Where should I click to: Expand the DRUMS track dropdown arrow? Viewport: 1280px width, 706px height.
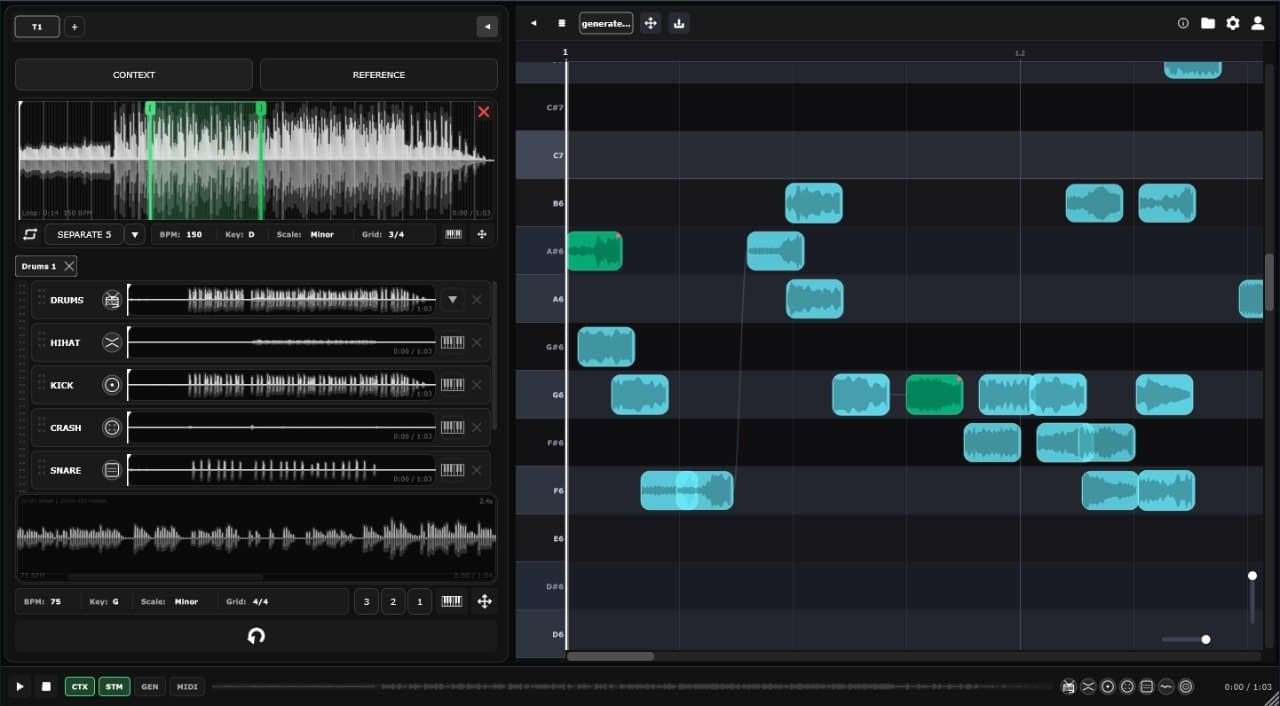(453, 299)
